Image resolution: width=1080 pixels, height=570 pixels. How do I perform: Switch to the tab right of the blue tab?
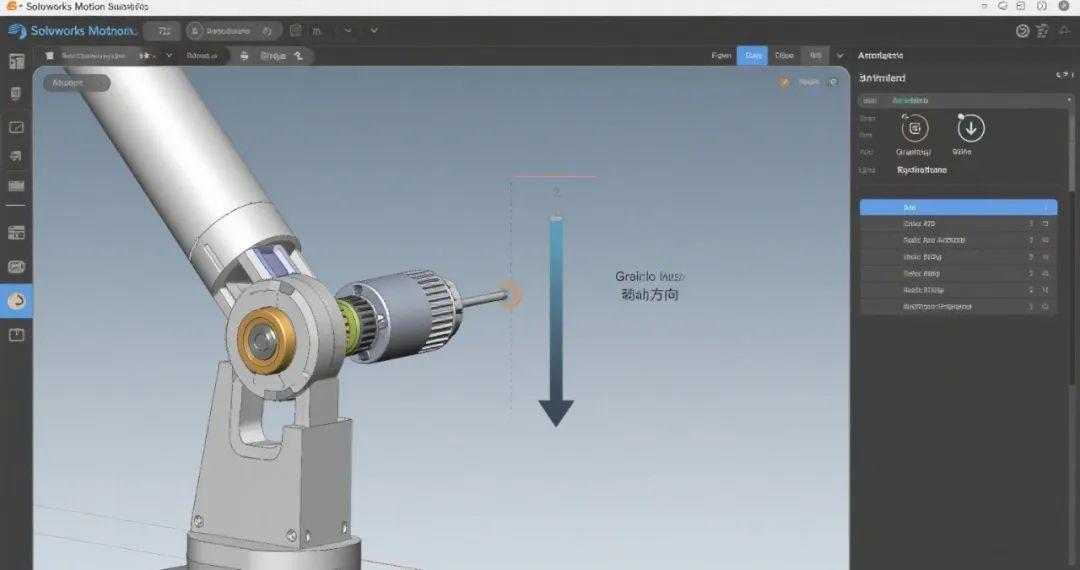pos(784,56)
